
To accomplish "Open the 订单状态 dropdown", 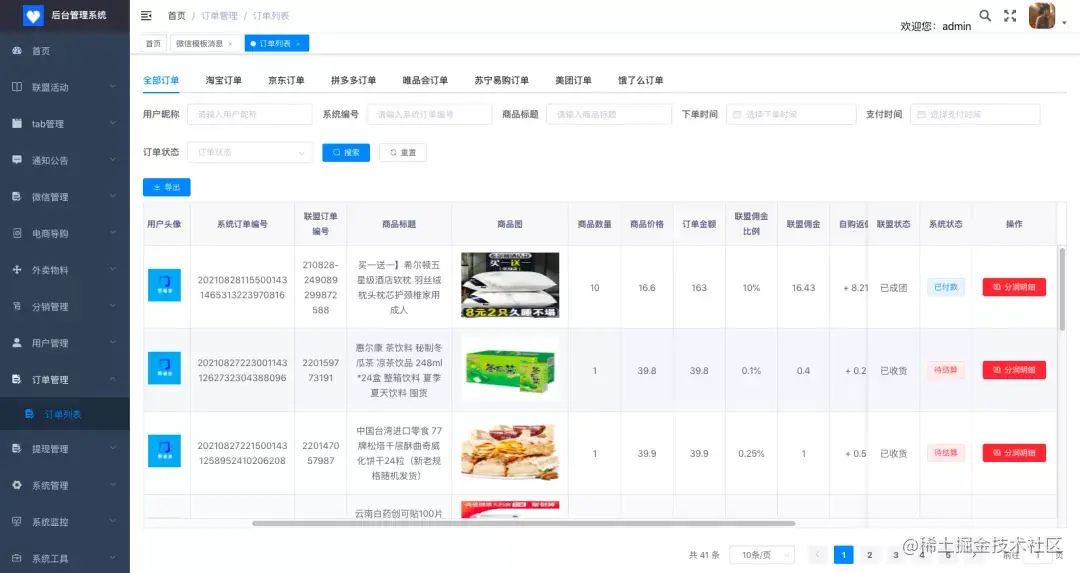I will click(x=250, y=152).
